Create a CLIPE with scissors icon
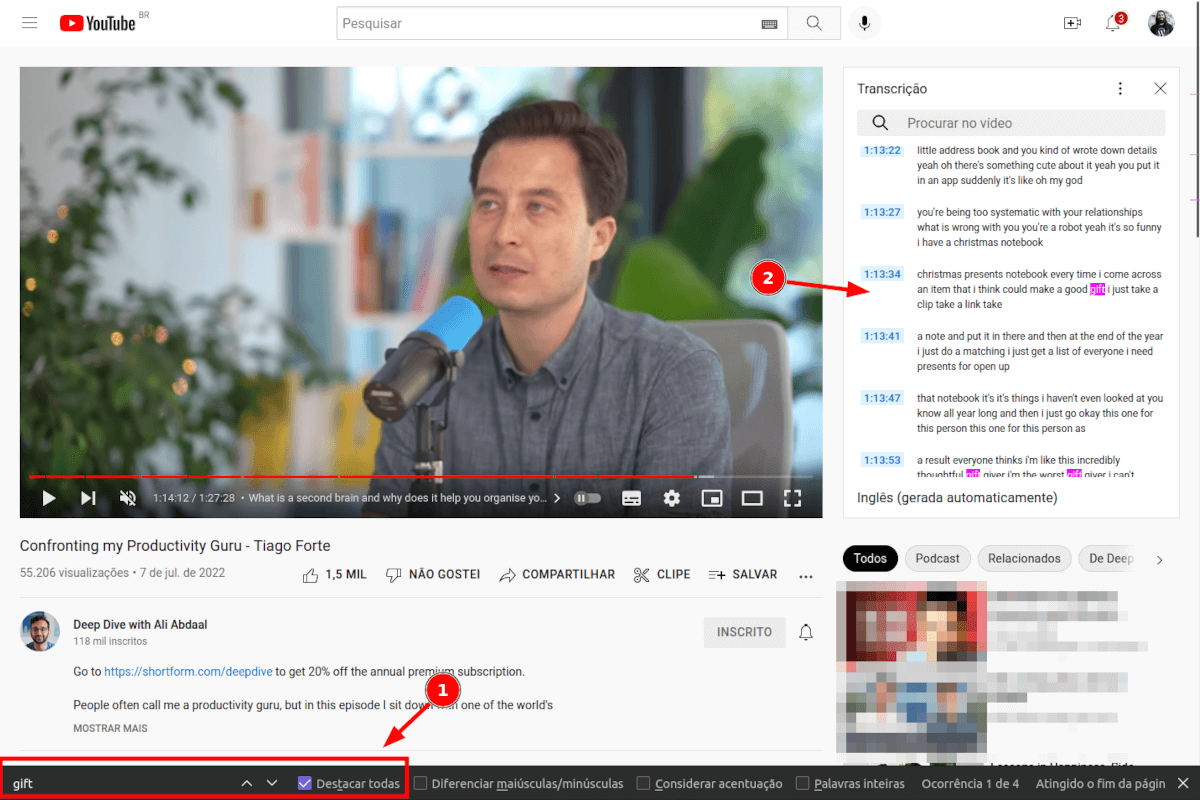Viewport: 1200px width, 800px height. coord(662,575)
